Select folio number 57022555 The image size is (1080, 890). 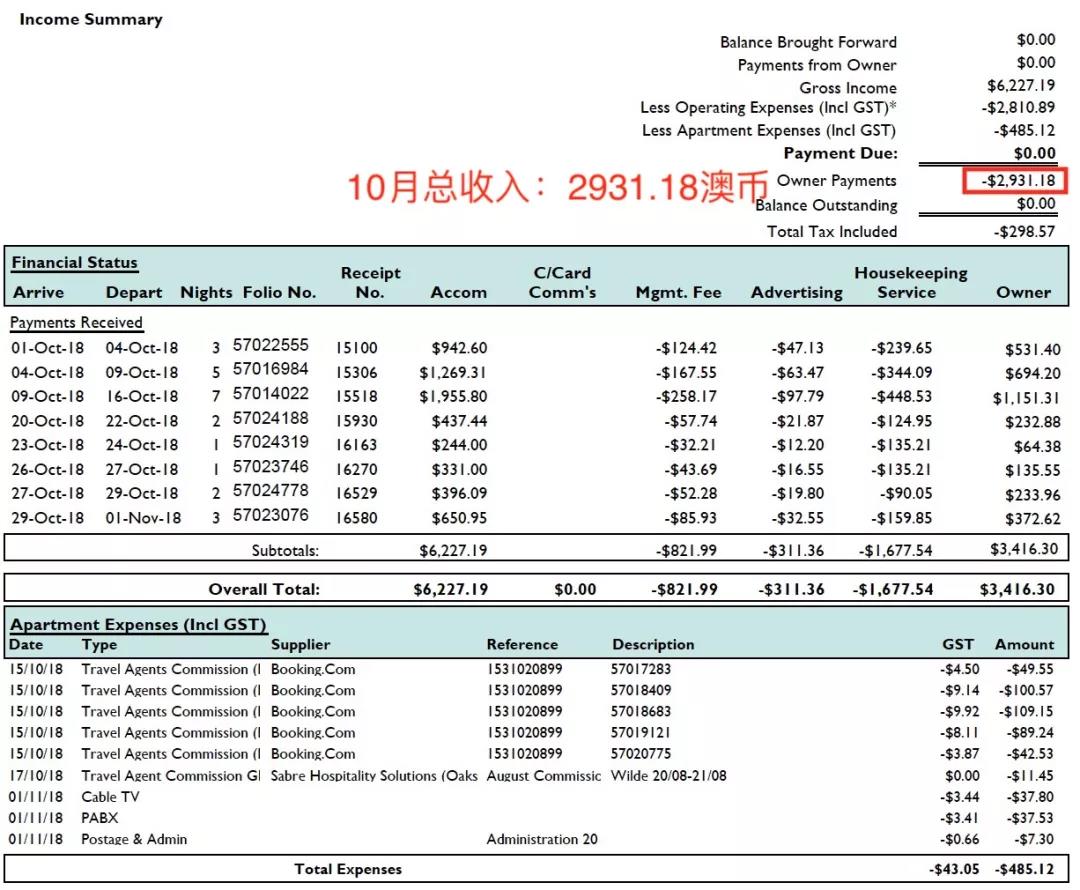270,346
